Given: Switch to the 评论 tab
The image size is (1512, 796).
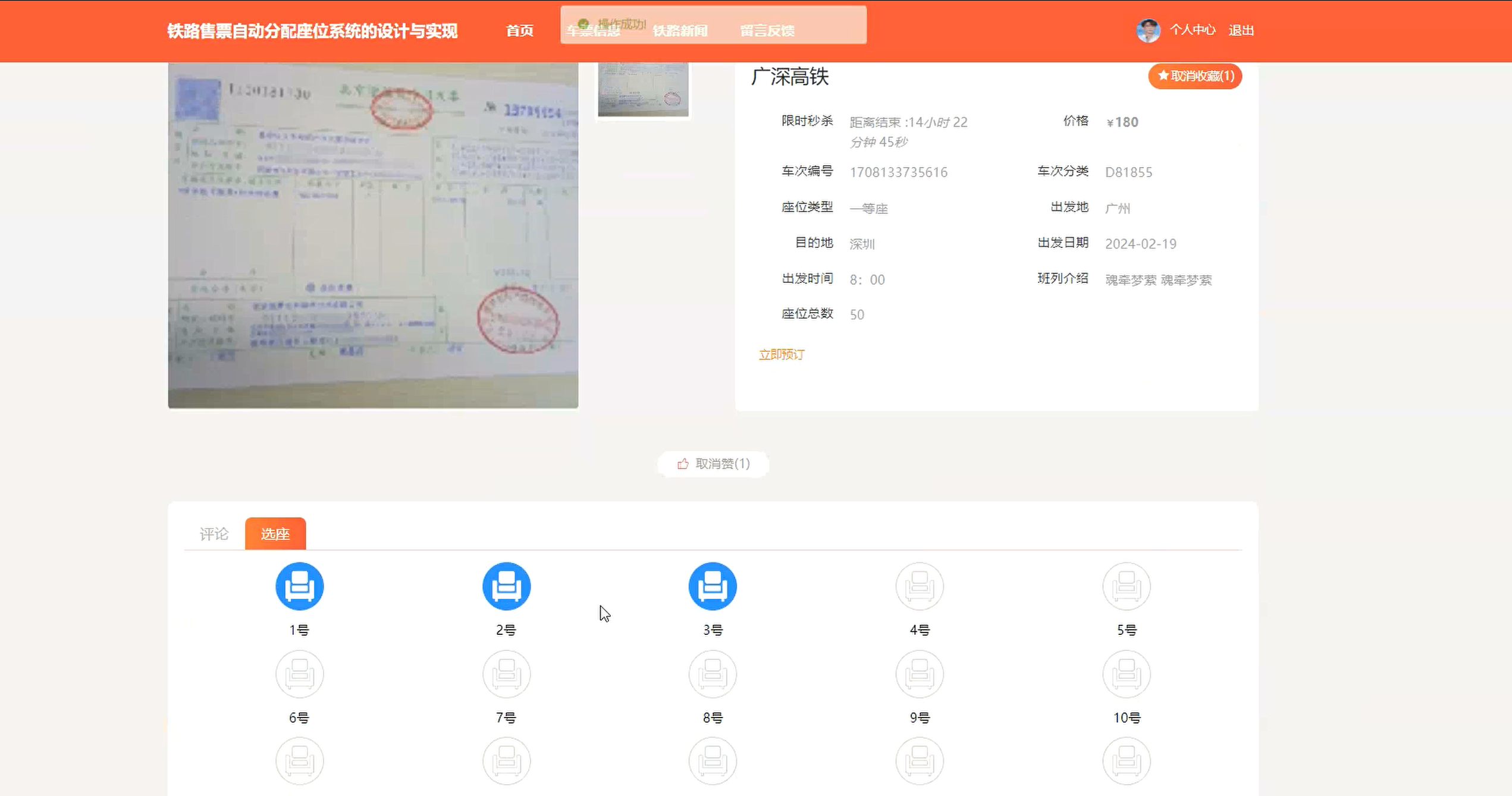Looking at the screenshot, I should coord(214,534).
